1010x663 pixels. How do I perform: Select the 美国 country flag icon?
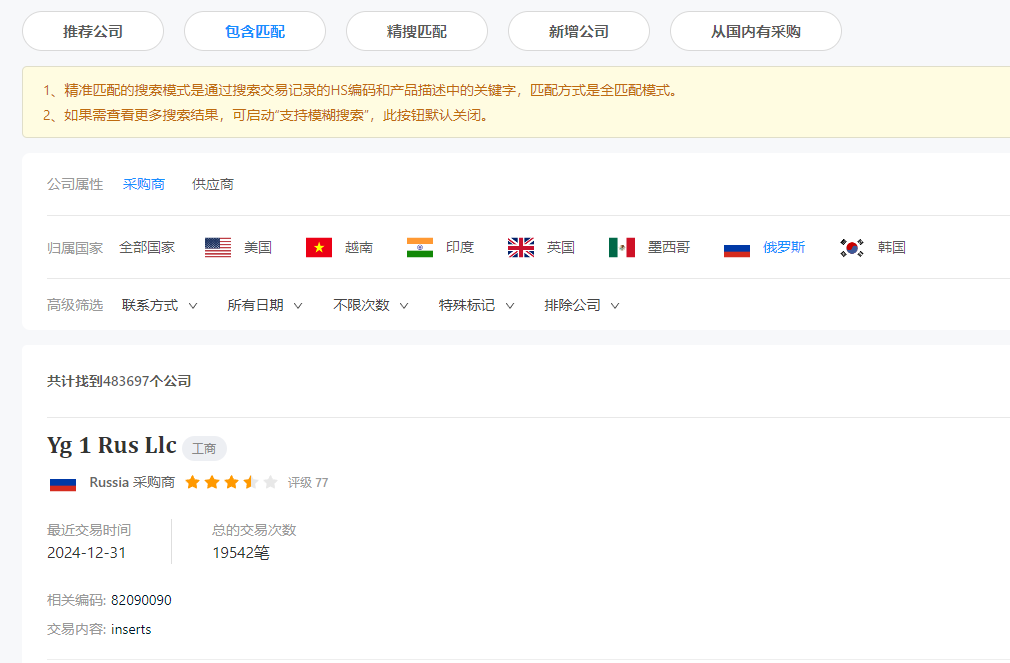tap(218, 246)
